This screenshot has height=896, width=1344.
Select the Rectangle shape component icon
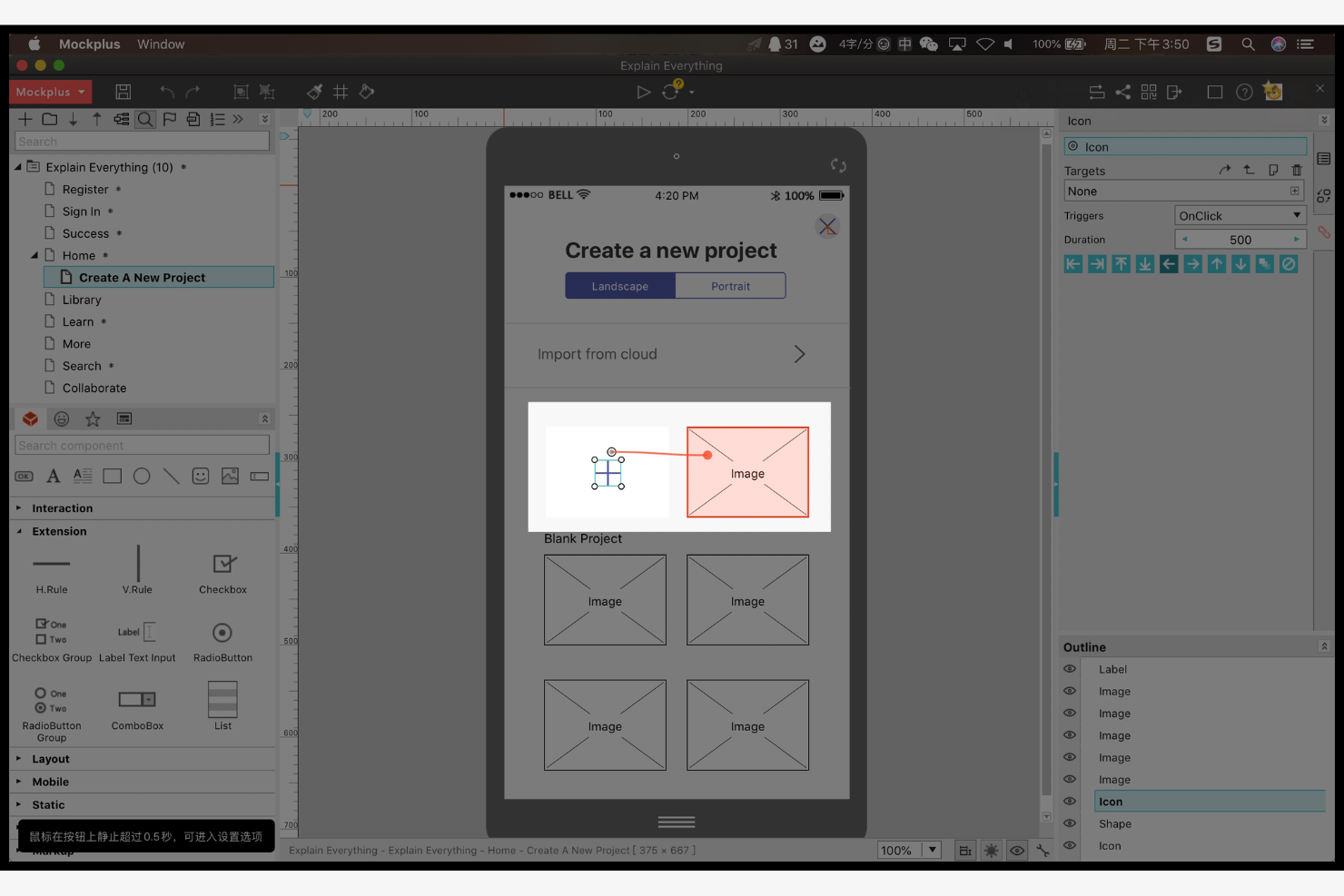pos(113,476)
